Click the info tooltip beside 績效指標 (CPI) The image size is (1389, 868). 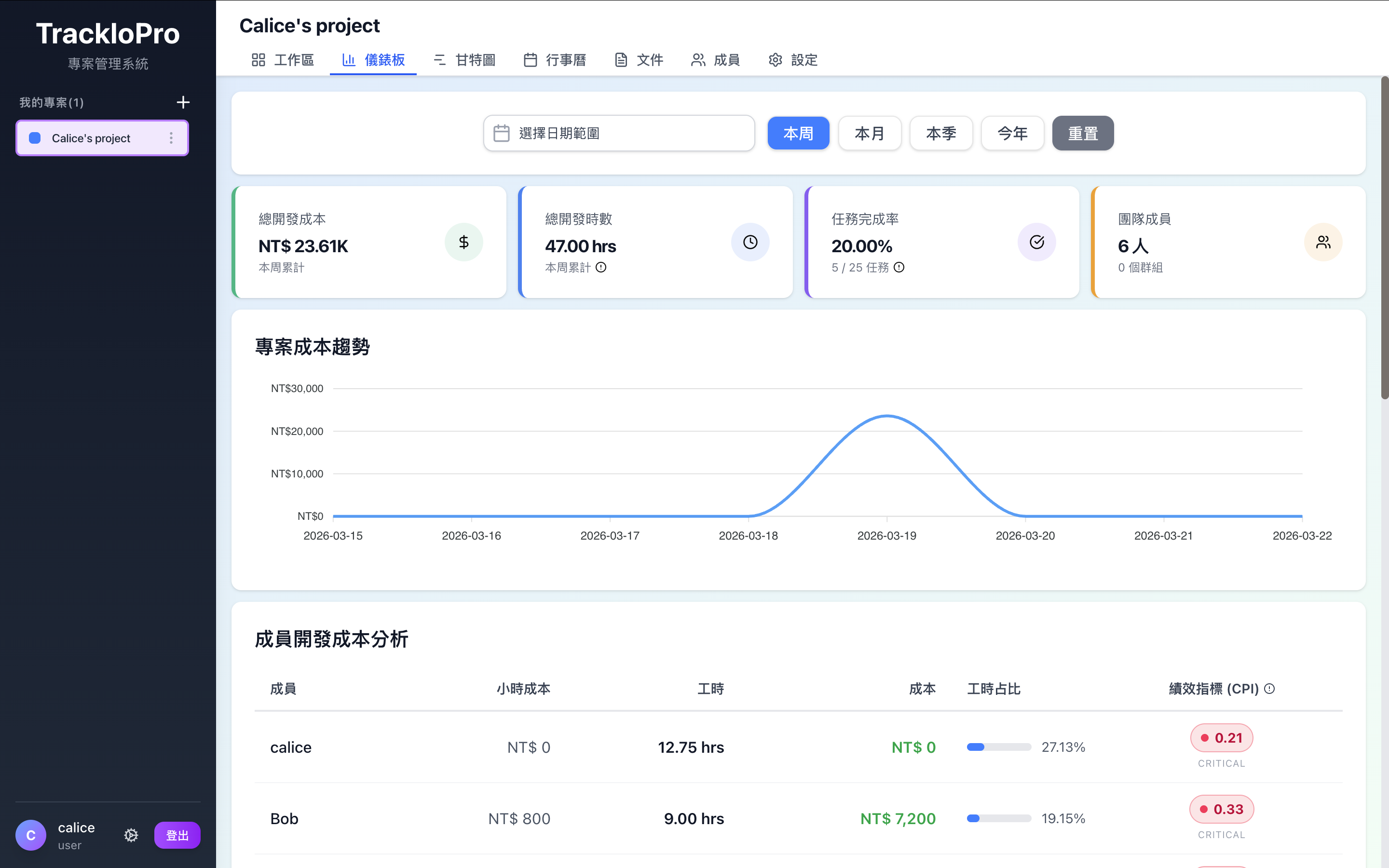(x=1270, y=688)
